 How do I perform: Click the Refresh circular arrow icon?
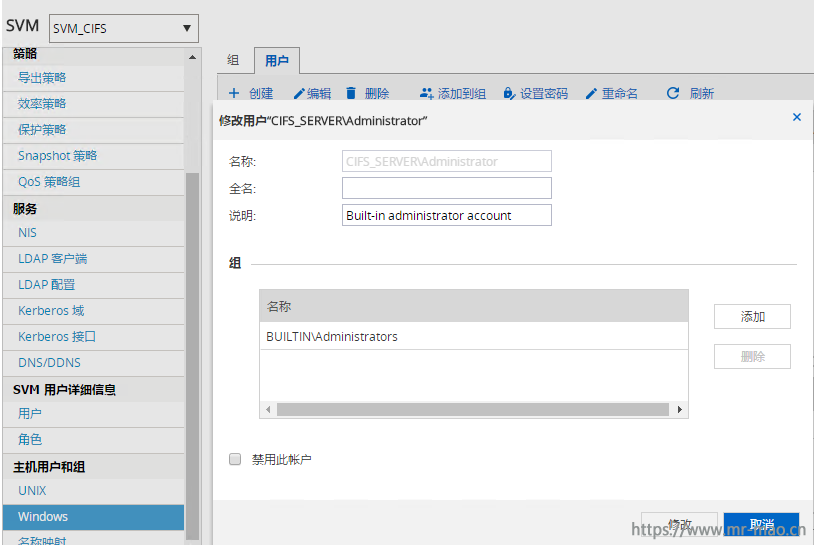tap(673, 93)
